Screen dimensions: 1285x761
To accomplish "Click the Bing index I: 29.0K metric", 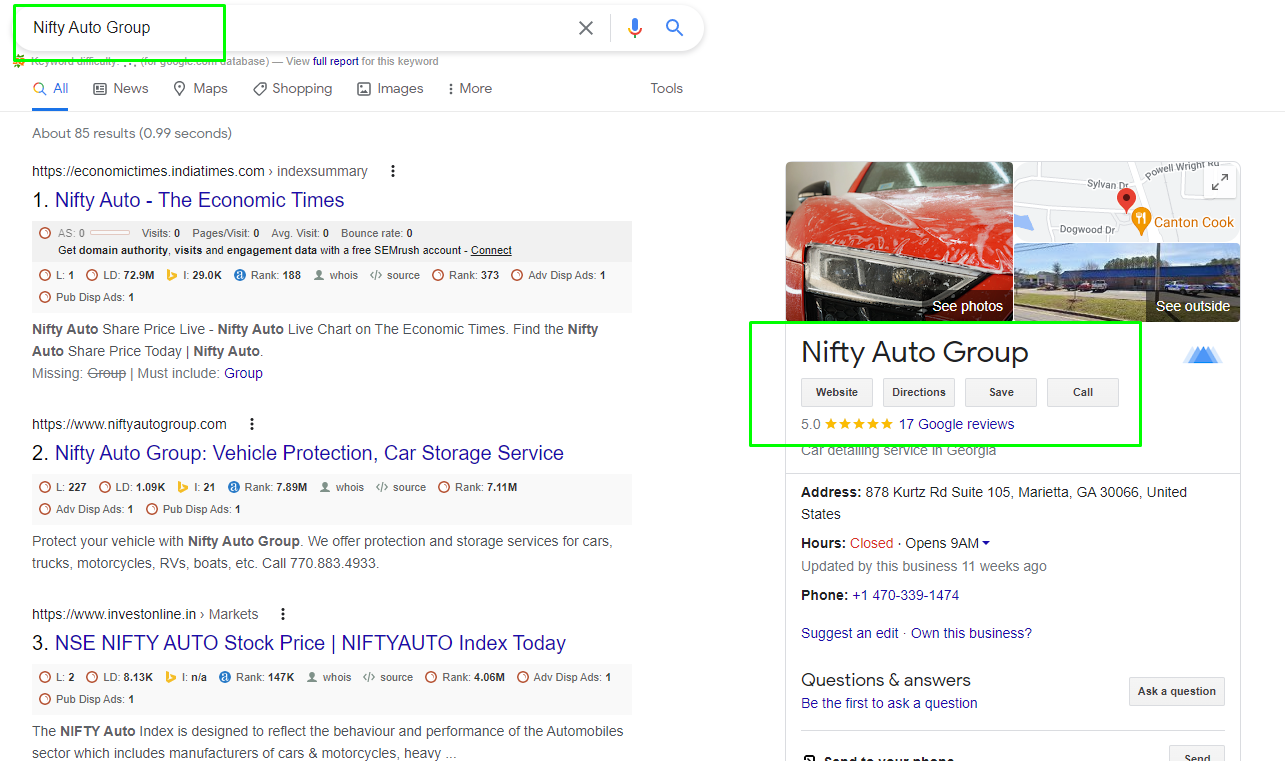I will coord(193,275).
